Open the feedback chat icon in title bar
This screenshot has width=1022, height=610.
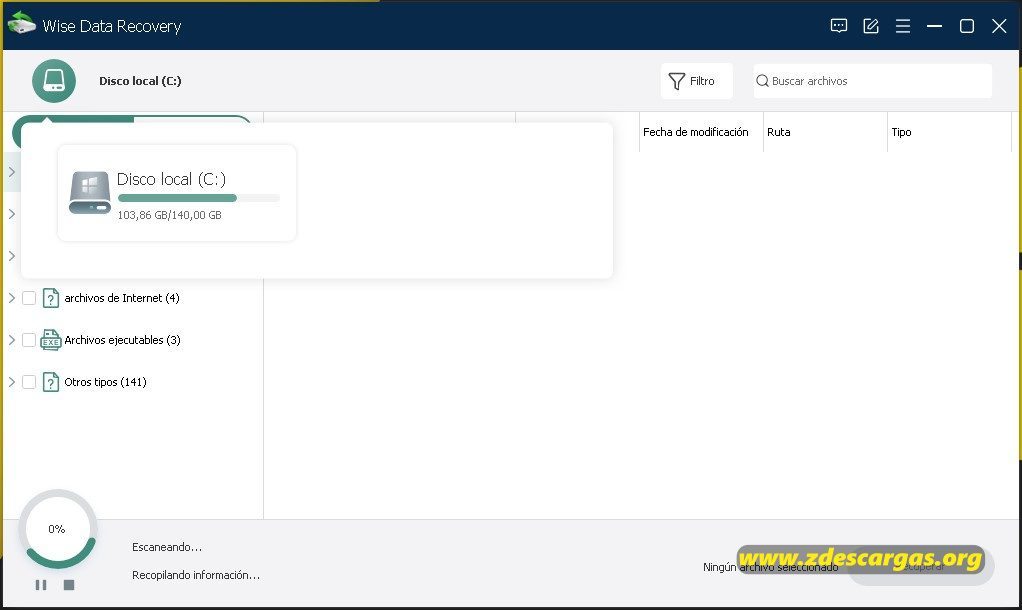(x=838, y=26)
